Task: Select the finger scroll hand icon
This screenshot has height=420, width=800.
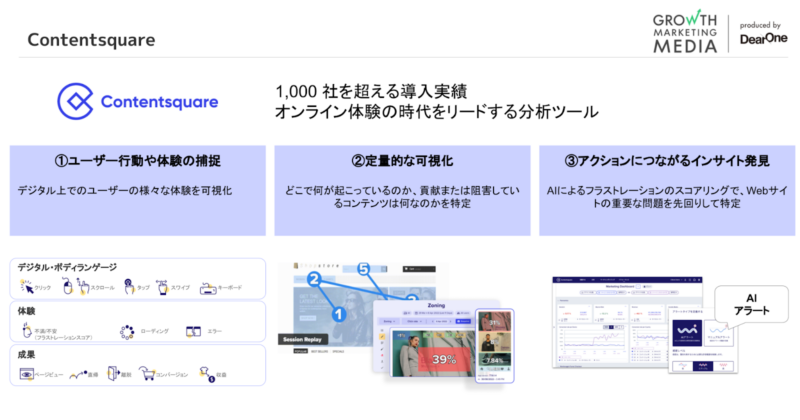Action: (83, 286)
